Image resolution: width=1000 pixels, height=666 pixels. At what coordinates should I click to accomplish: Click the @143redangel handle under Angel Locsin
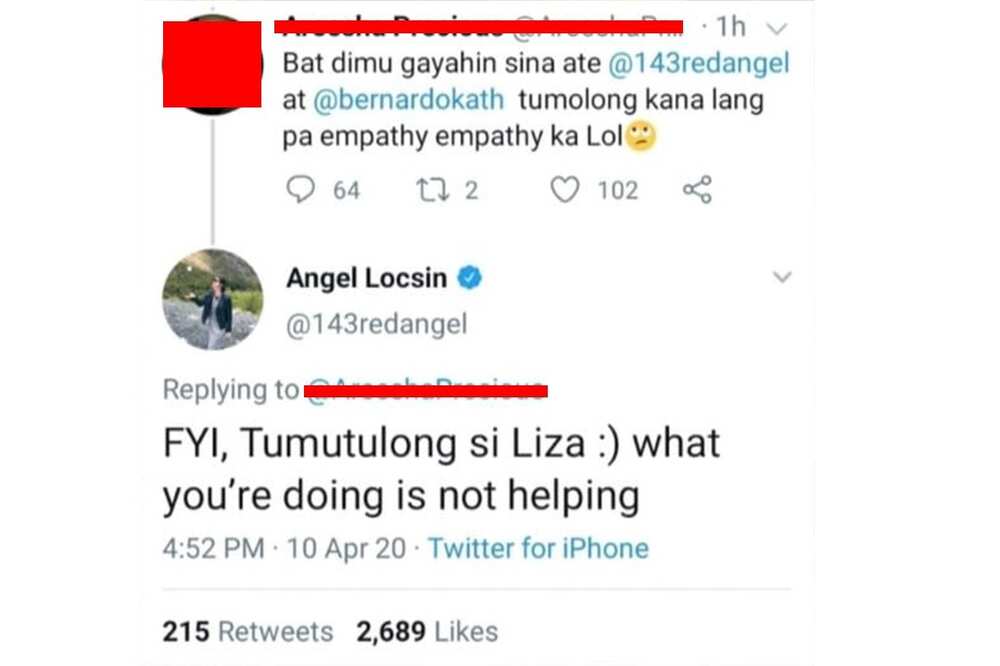(376, 324)
